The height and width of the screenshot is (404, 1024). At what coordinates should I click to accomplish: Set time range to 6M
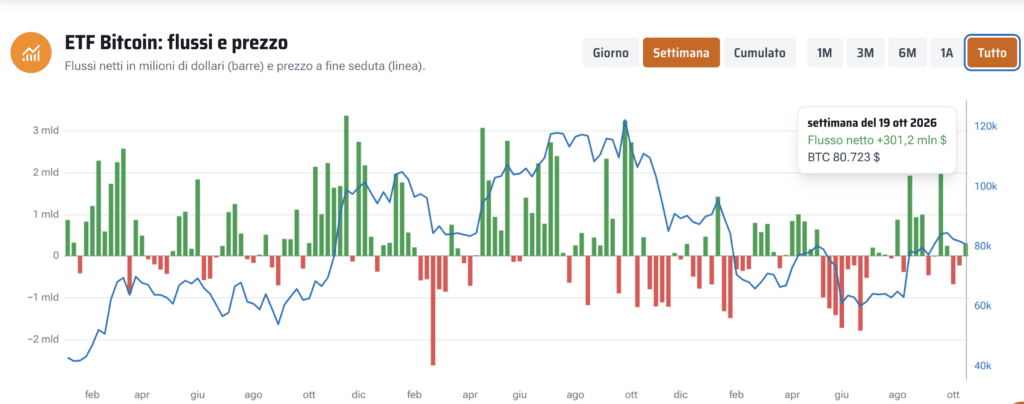click(x=907, y=53)
